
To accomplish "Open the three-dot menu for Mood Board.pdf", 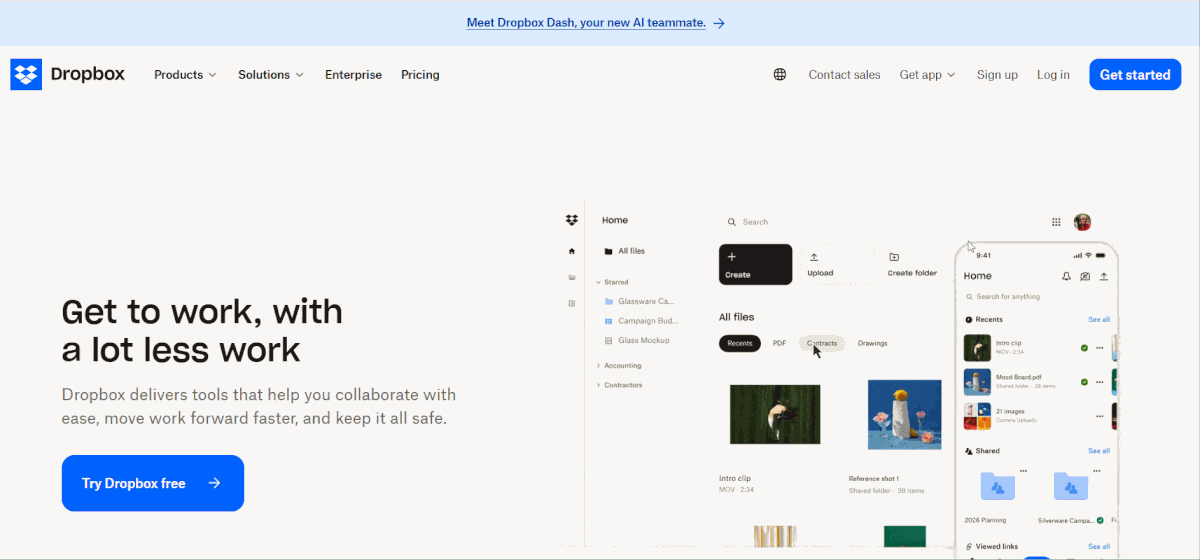I will click(1100, 382).
